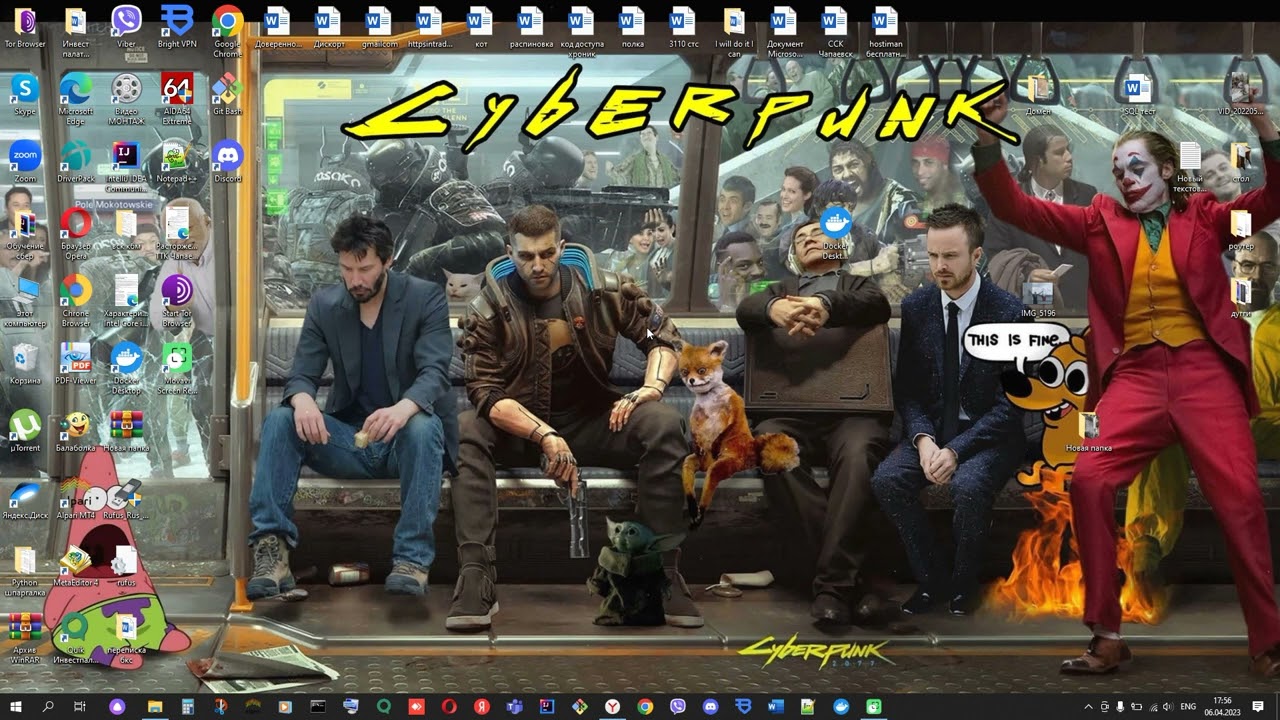Screen dimensions: 1280x720
Task: Open полка Word document
Action: tap(632, 27)
